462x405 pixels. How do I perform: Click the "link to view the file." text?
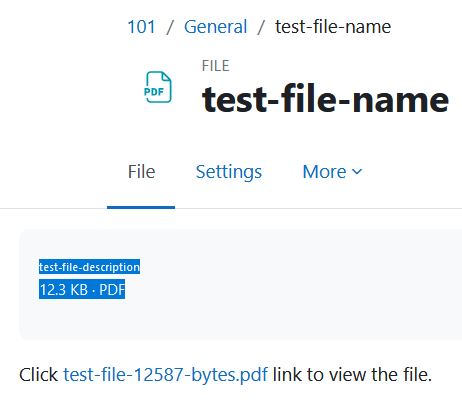tap(352, 375)
